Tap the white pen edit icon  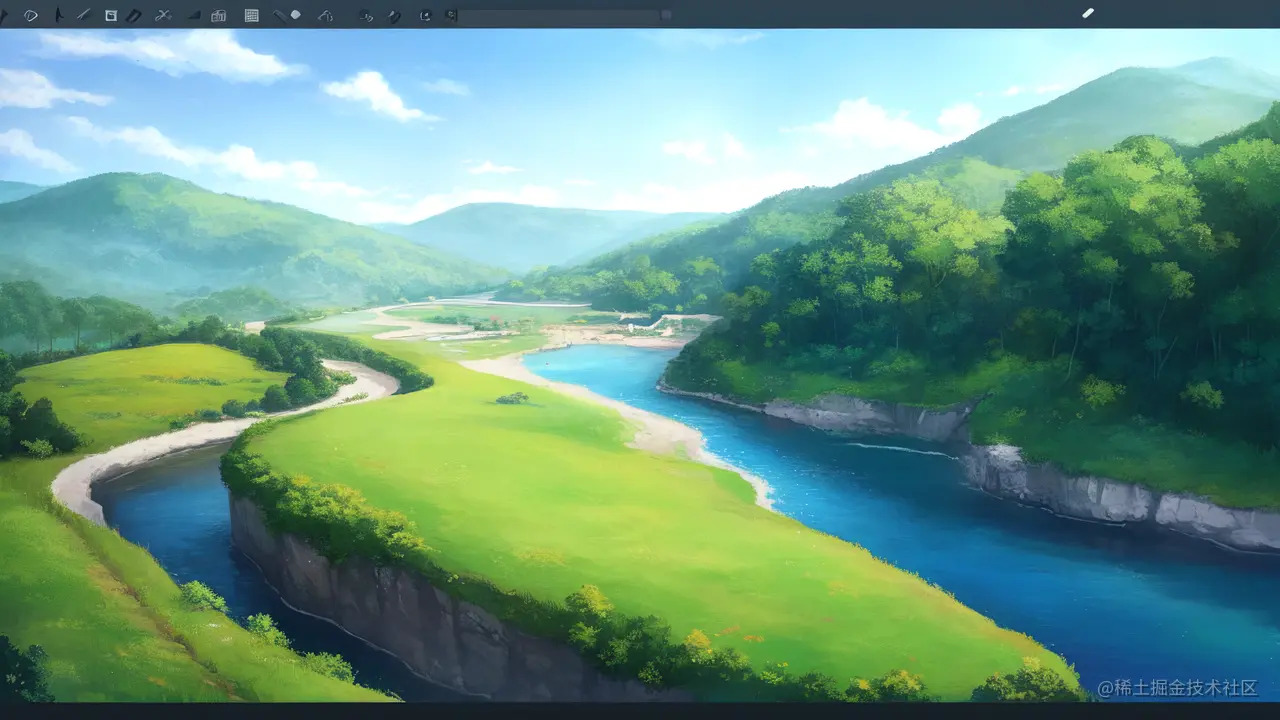(1088, 14)
